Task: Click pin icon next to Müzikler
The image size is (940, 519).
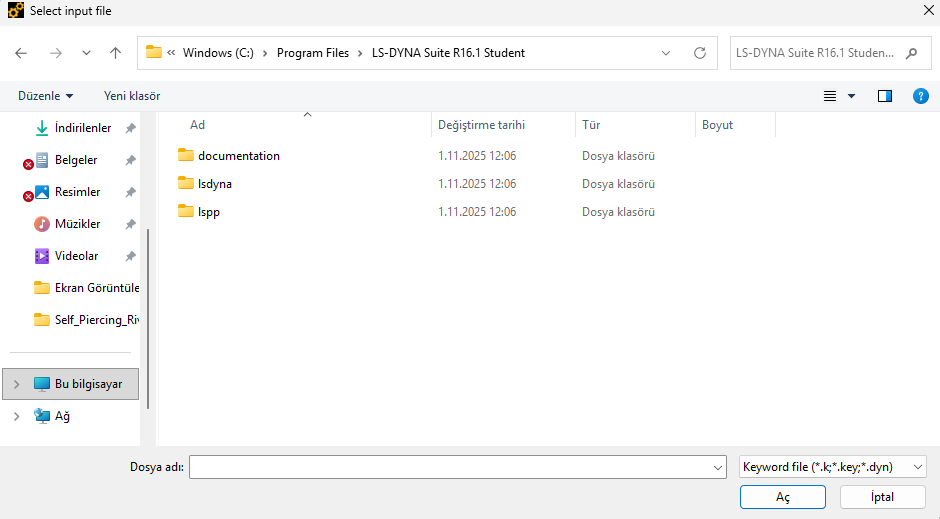Action: click(130, 224)
